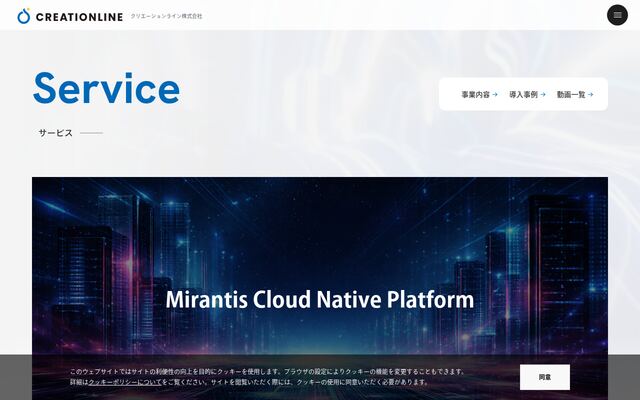Accept cookies with the 同意 button
Screen dimensions: 640x400
pyautogui.click(x=545, y=377)
